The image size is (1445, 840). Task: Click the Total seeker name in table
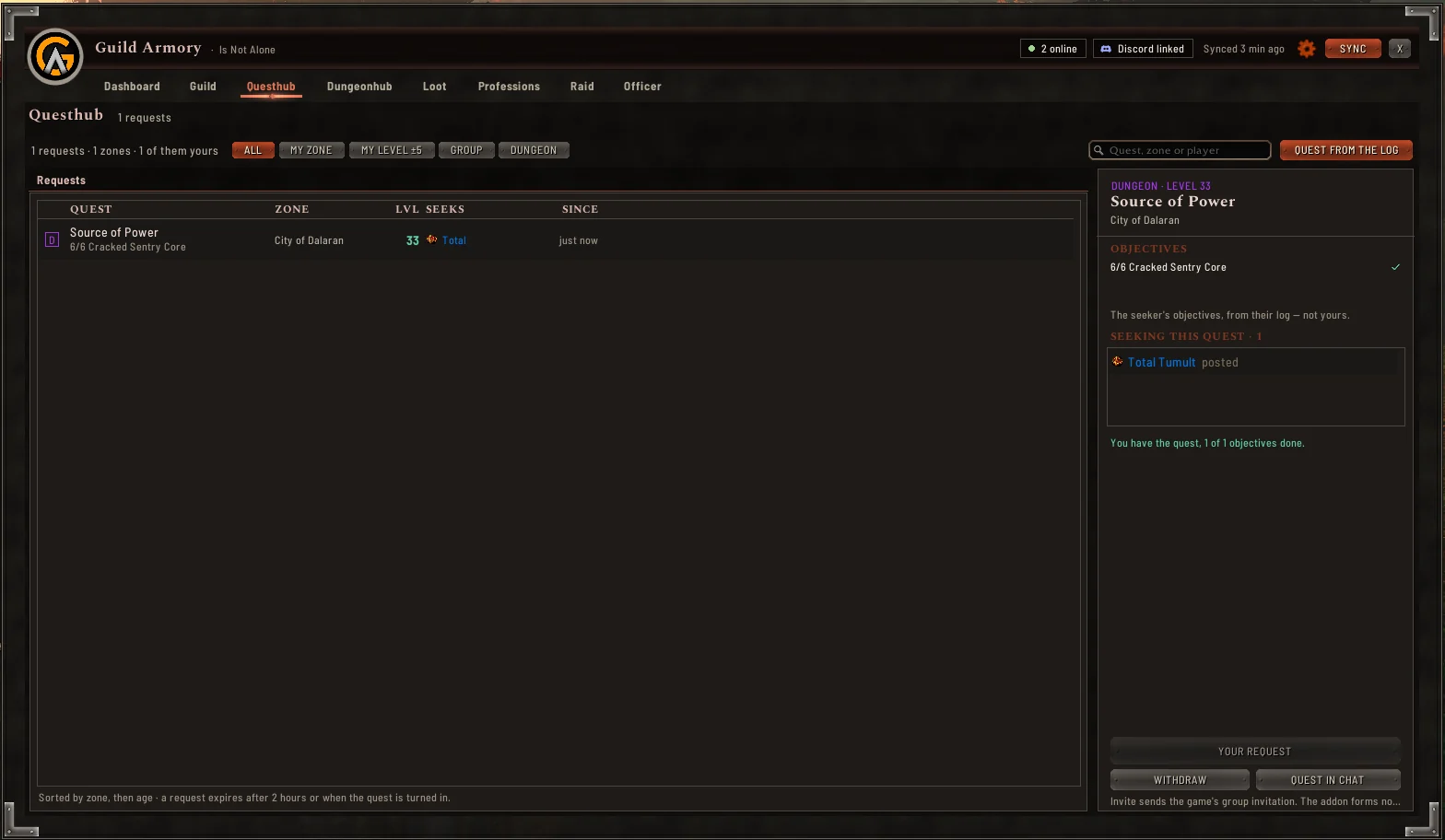point(454,240)
